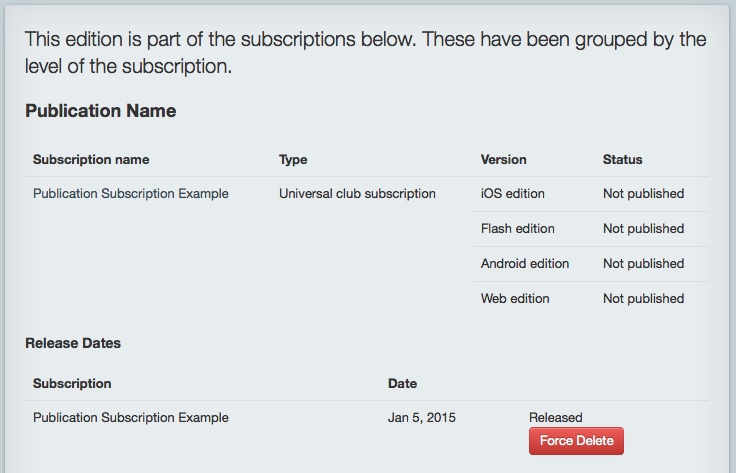Screen dimensions: 736x473
Task: Select the Flash edition row
Action: click(590, 229)
